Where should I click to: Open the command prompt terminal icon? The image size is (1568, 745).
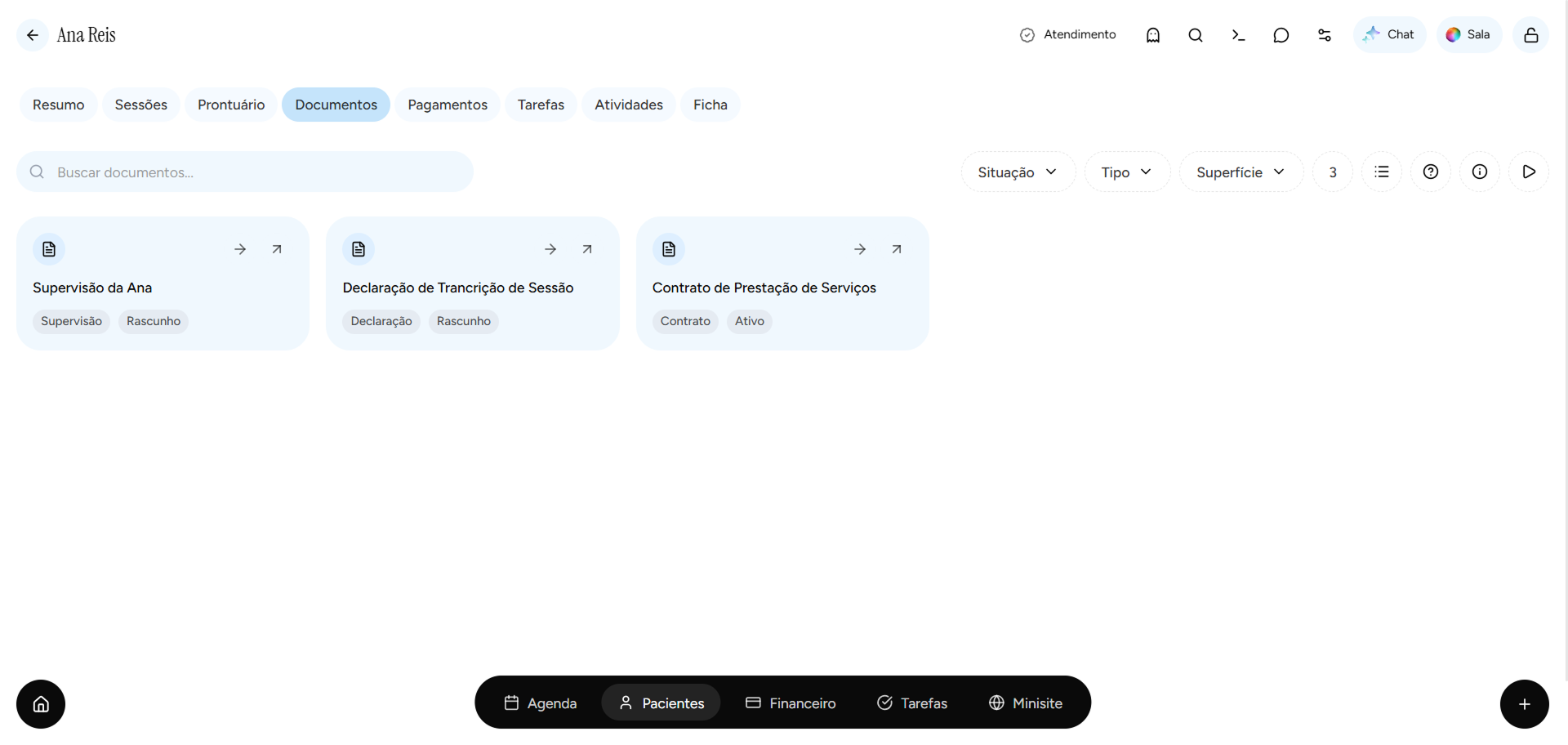tap(1238, 35)
